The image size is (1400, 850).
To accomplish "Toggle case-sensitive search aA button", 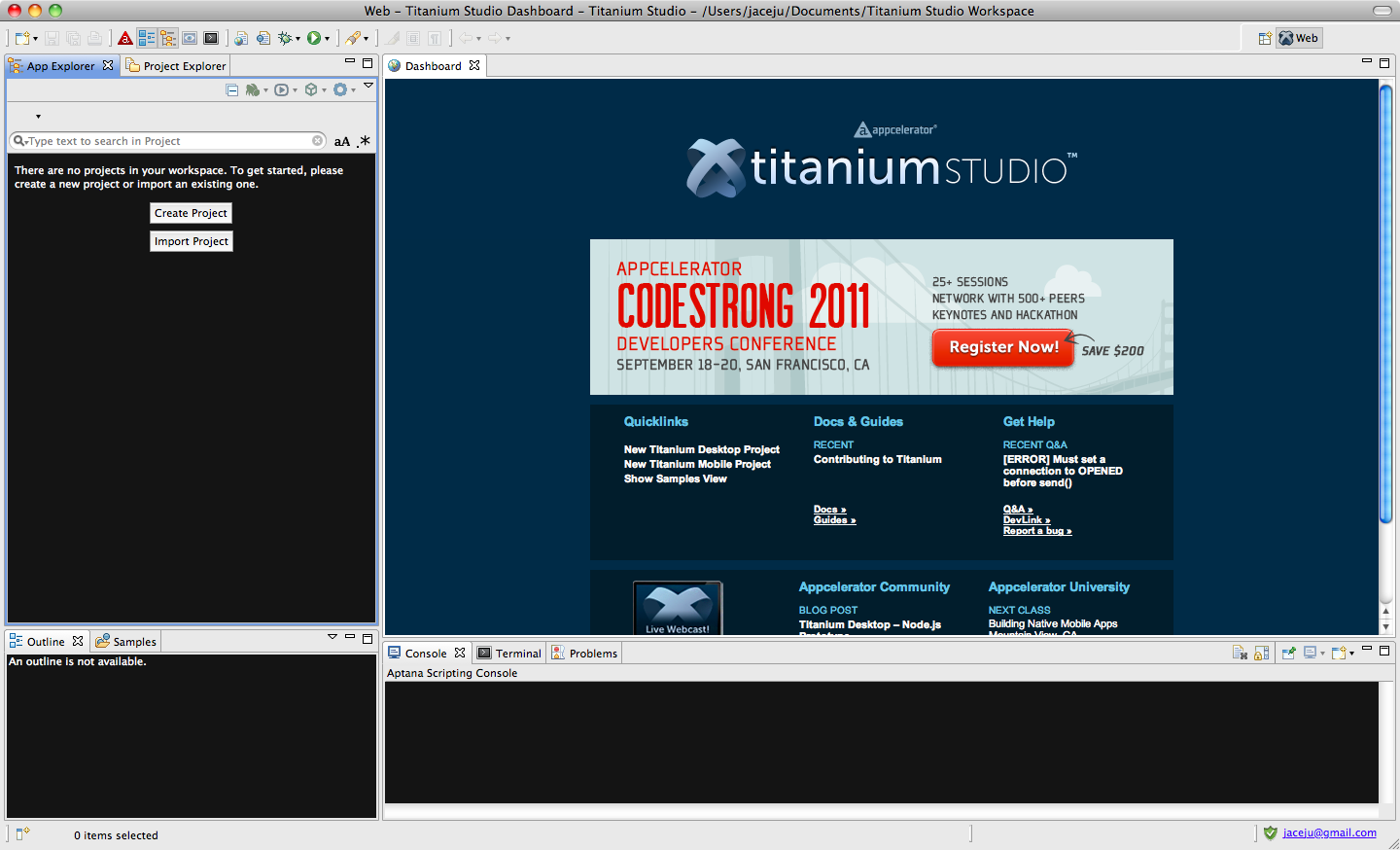I will coord(342,141).
